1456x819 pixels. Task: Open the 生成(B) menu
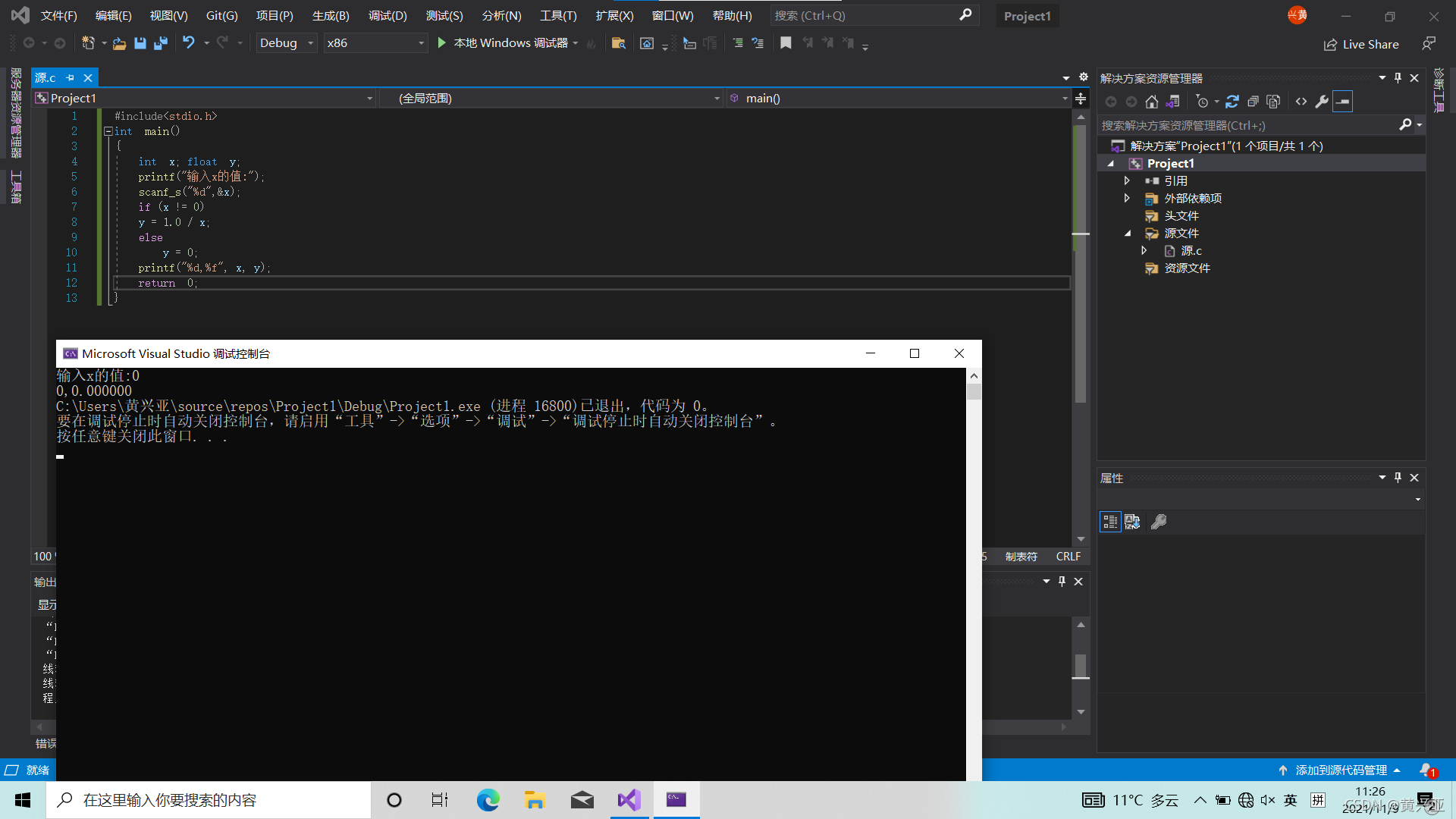(331, 16)
